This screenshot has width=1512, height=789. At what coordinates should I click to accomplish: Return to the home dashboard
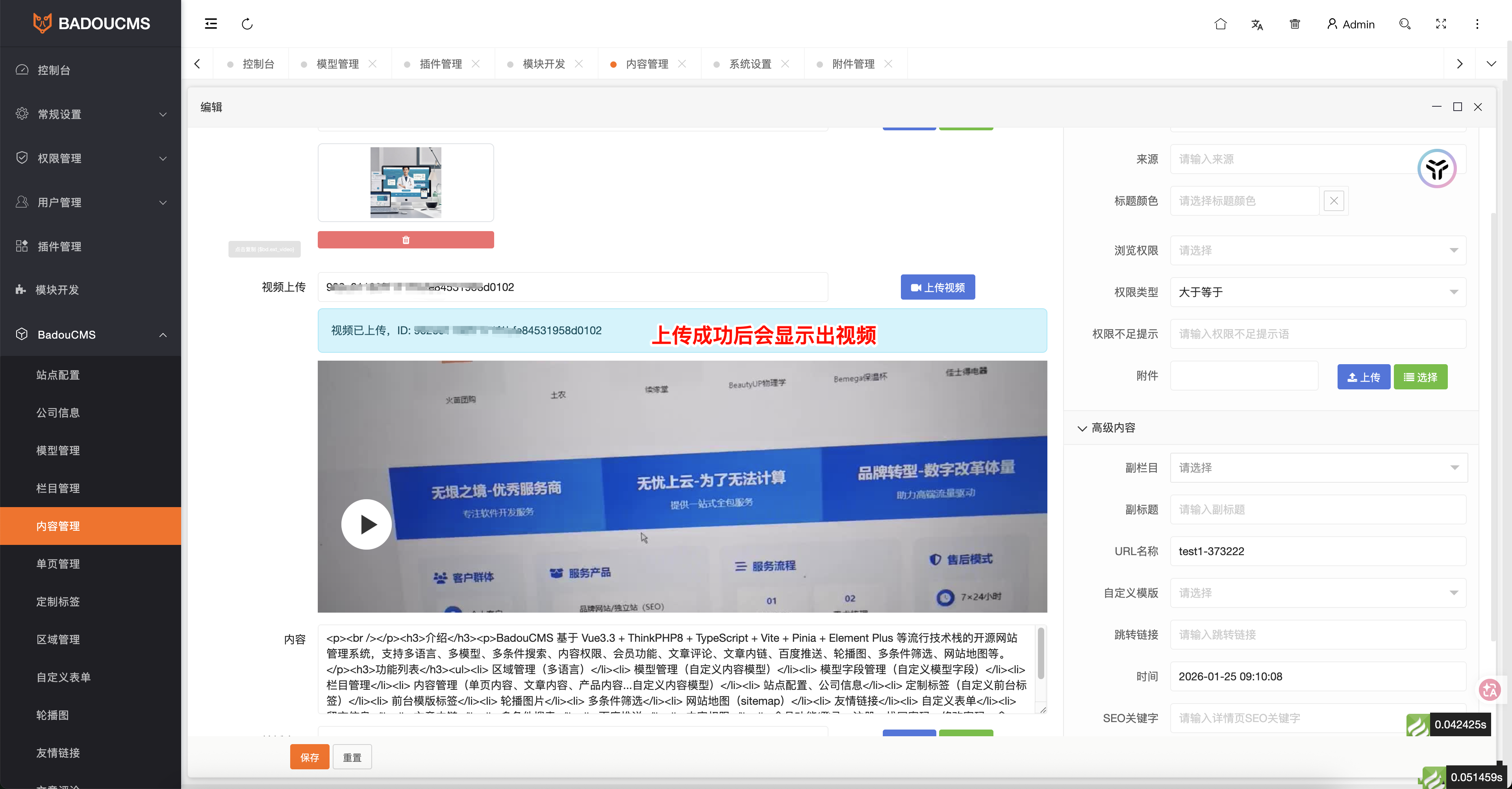1221,24
